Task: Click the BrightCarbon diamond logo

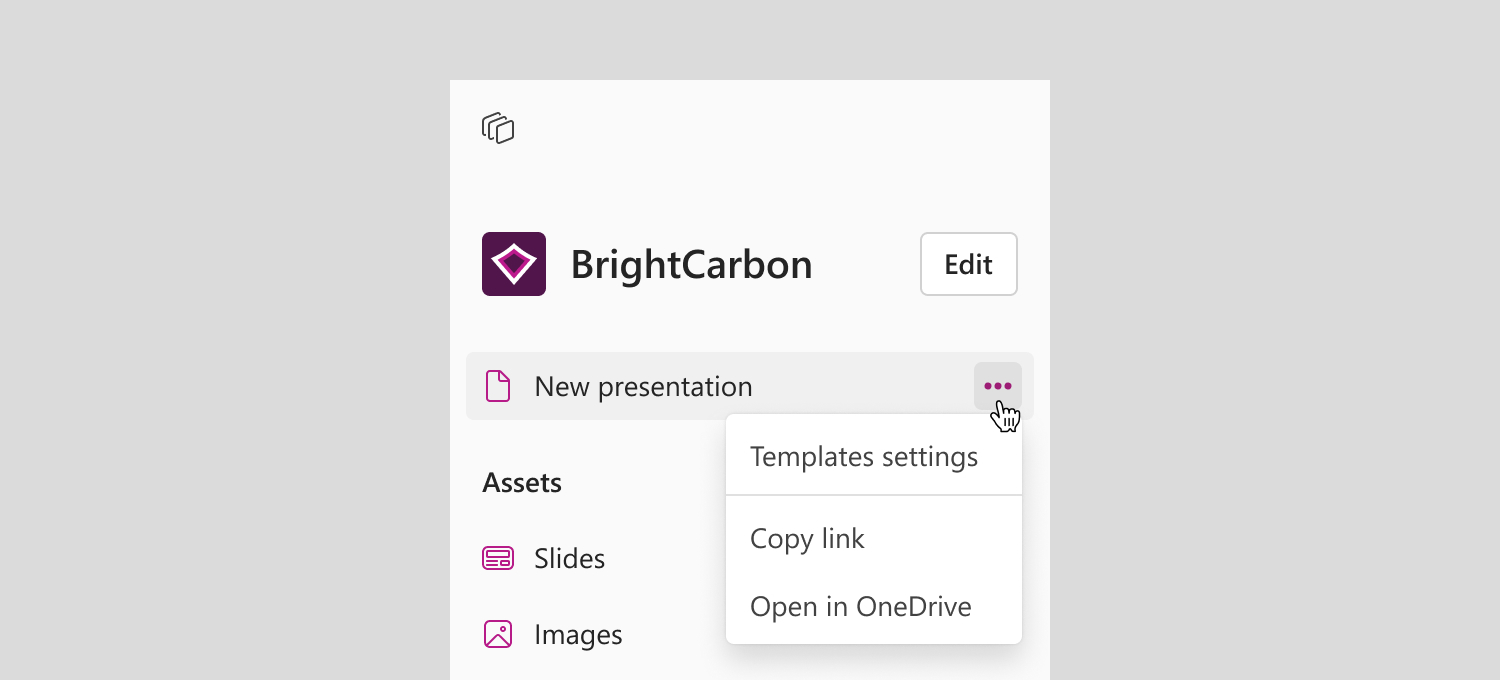Action: pos(514,264)
